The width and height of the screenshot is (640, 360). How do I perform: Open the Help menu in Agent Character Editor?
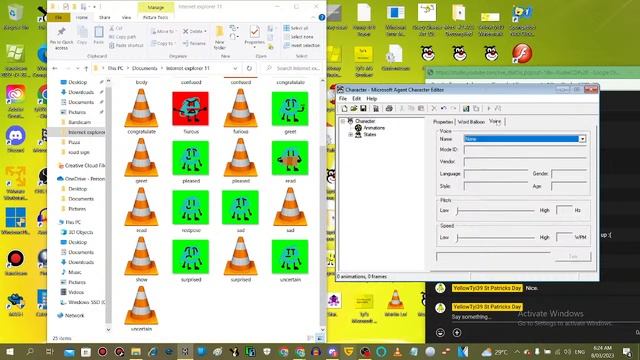tap(371, 99)
